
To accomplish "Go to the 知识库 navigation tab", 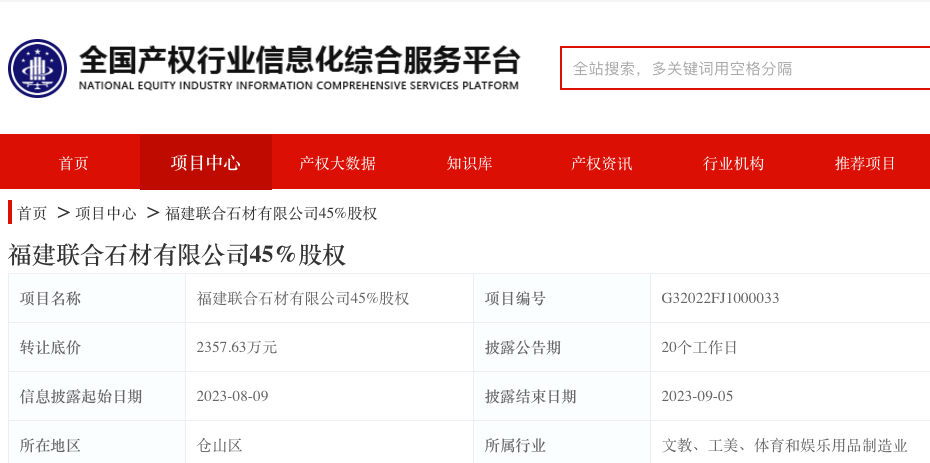I will pos(470,163).
